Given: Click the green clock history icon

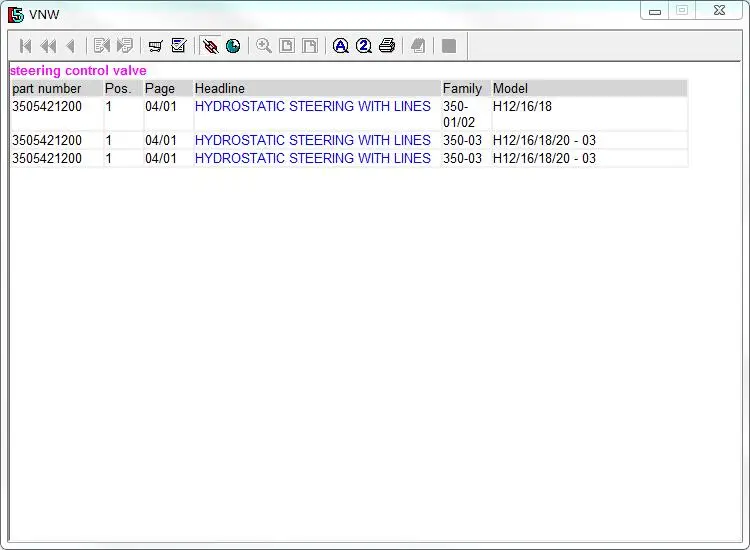Looking at the screenshot, I should pos(233,46).
